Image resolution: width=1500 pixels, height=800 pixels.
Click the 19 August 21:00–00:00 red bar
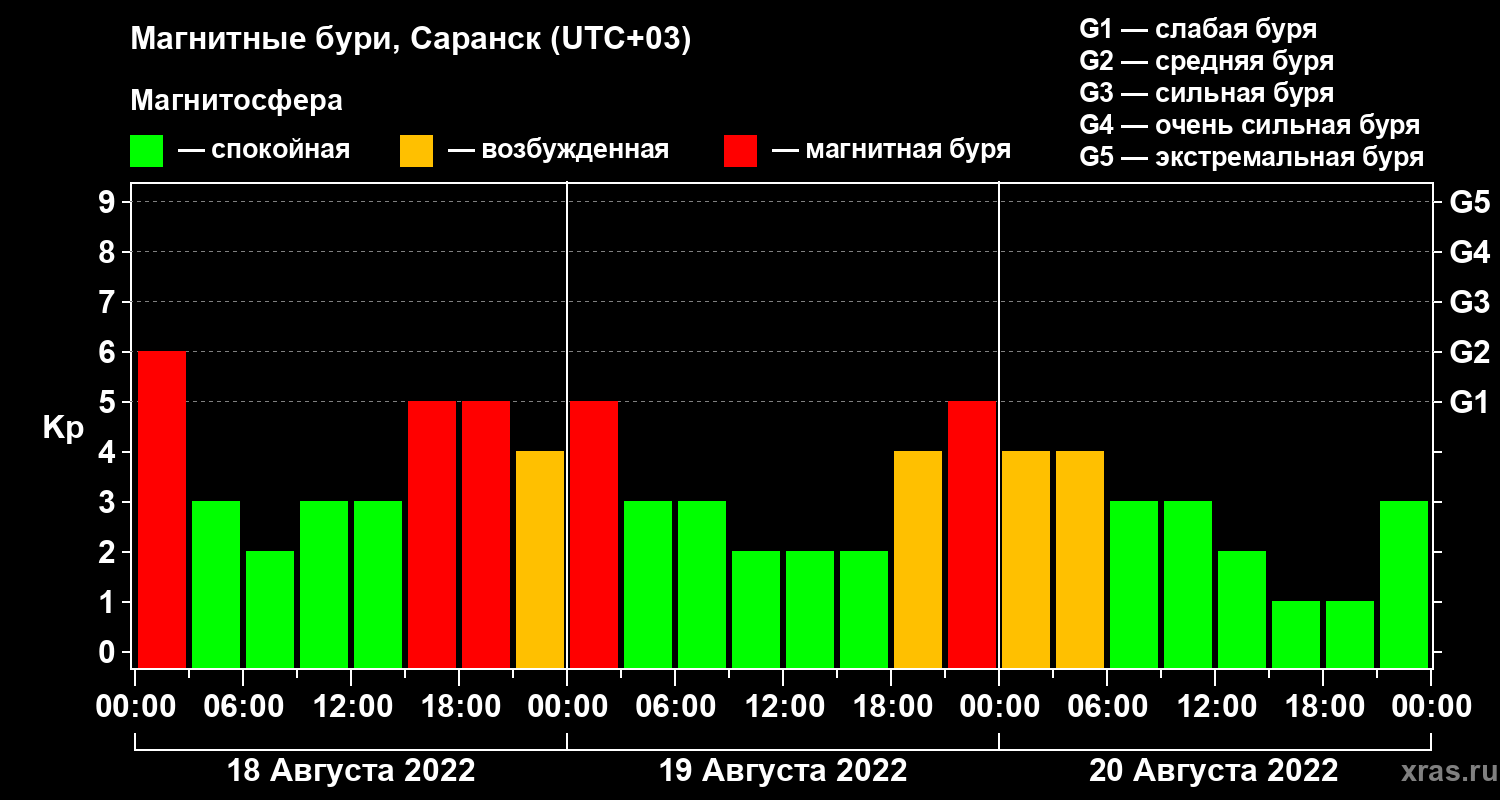click(972, 534)
